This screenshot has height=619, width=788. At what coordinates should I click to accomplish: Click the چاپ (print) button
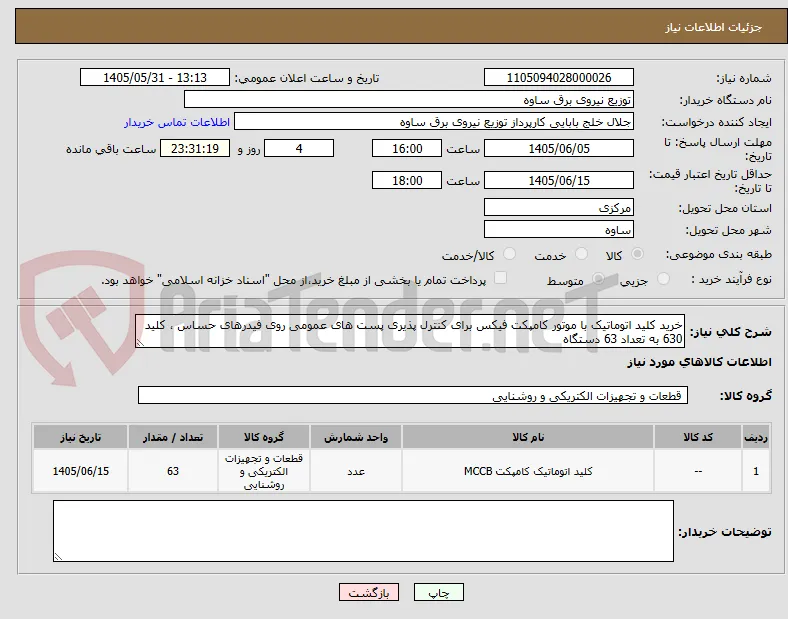[x=438, y=592]
